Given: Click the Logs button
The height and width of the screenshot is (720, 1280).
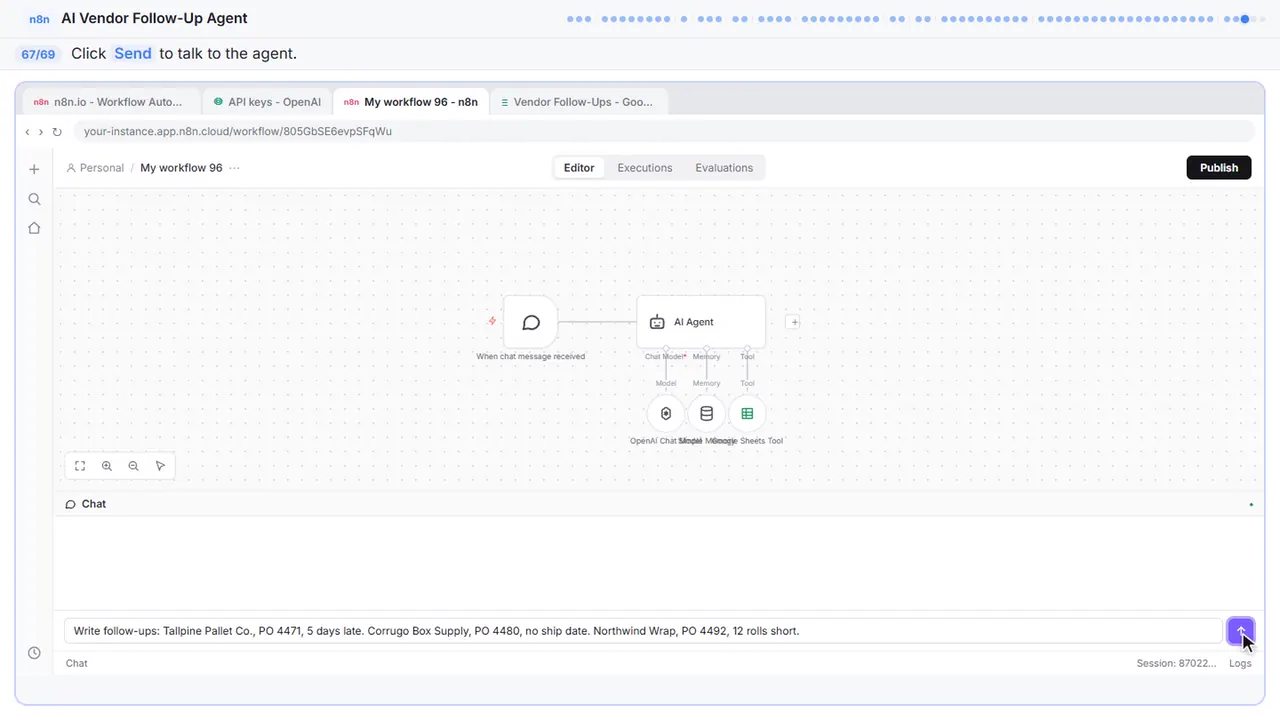Looking at the screenshot, I should click(1240, 663).
